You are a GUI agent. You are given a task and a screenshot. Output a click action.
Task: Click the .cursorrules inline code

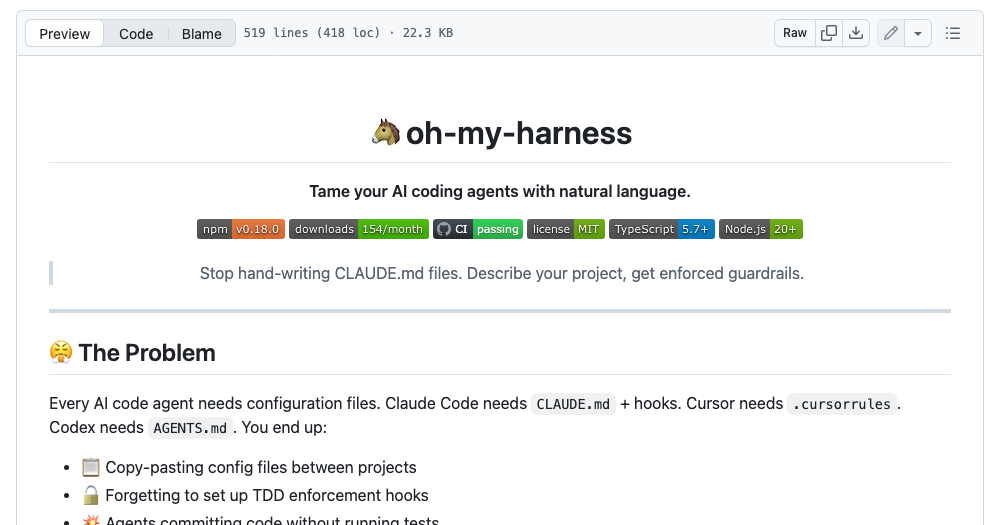pyautogui.click(x=842, y=404)
